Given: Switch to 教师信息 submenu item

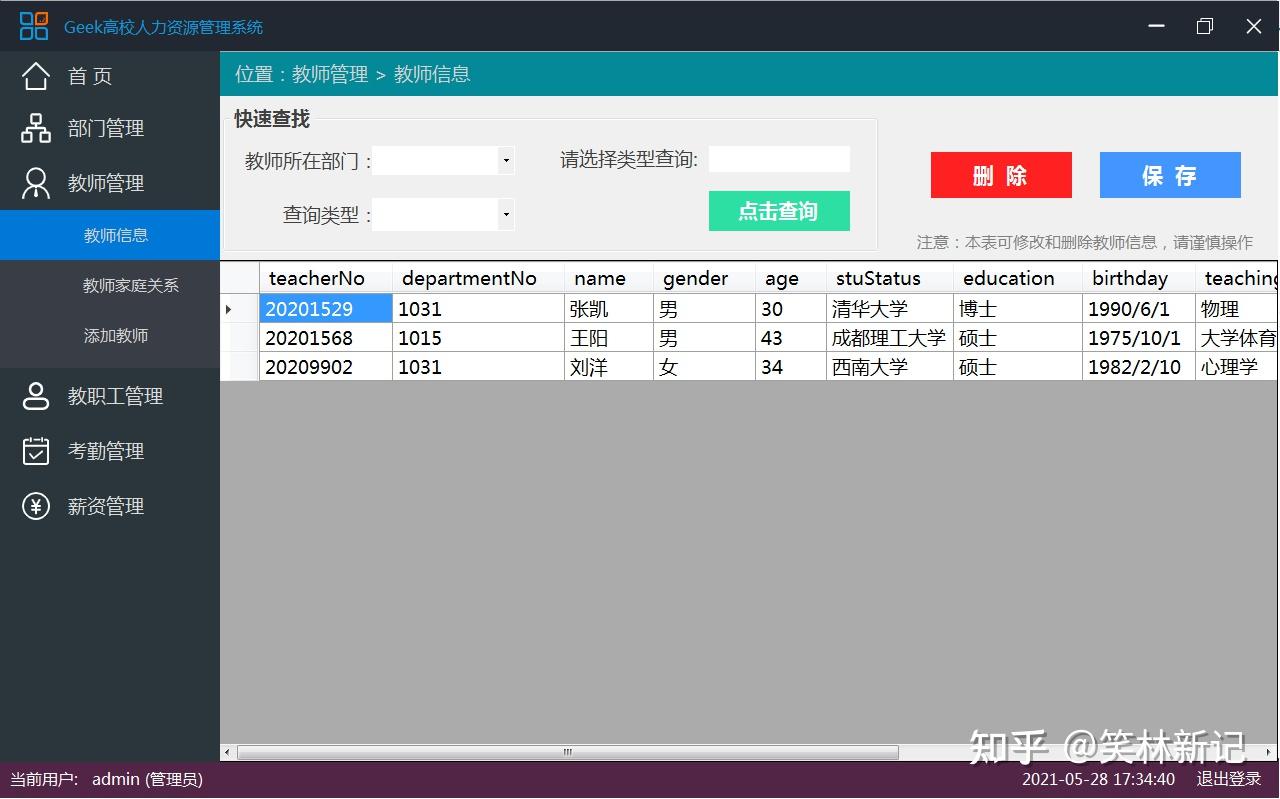Looking at the screenshot, I should pyautogui.click(x=115, y=235).
